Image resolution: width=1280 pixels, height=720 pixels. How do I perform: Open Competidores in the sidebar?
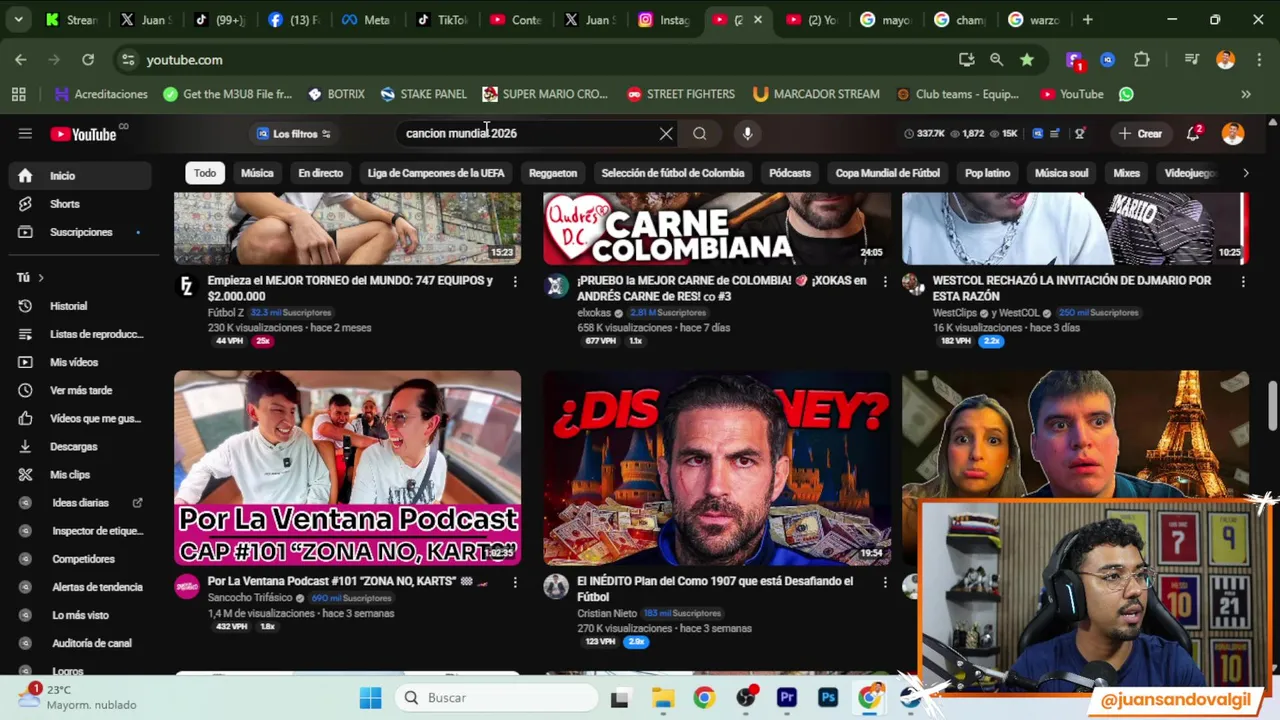(80, 559)
